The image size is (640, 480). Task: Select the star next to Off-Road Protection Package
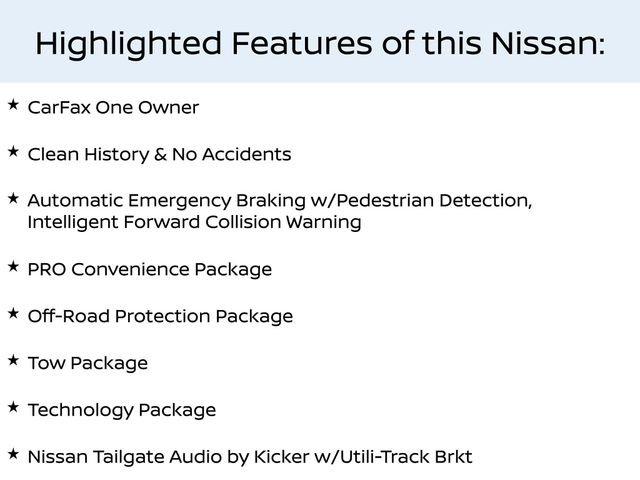12,313
